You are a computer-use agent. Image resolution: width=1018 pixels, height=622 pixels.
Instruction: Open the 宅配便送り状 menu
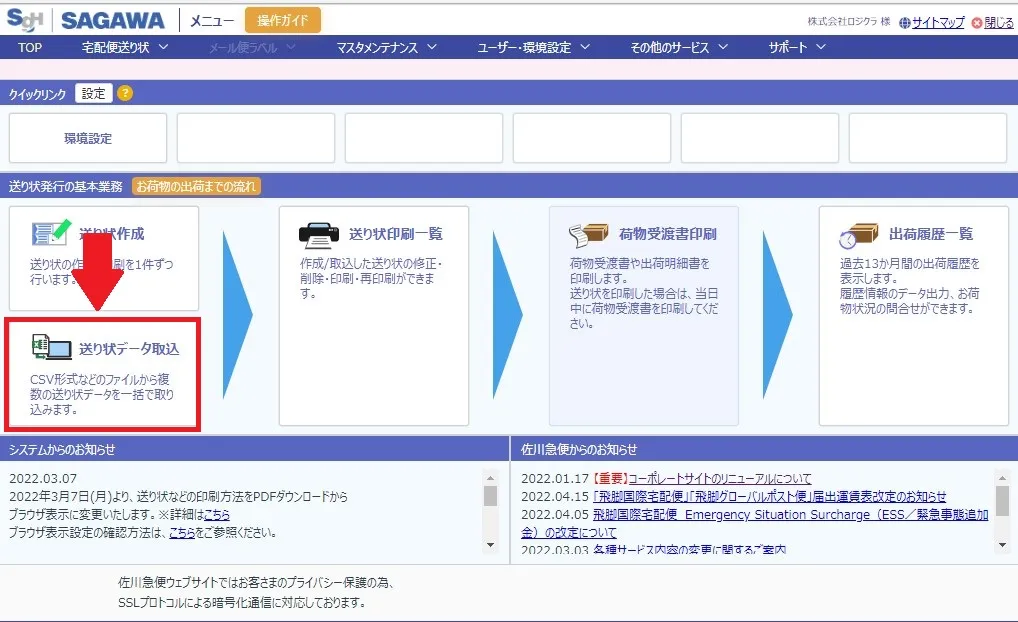(116, 47)
